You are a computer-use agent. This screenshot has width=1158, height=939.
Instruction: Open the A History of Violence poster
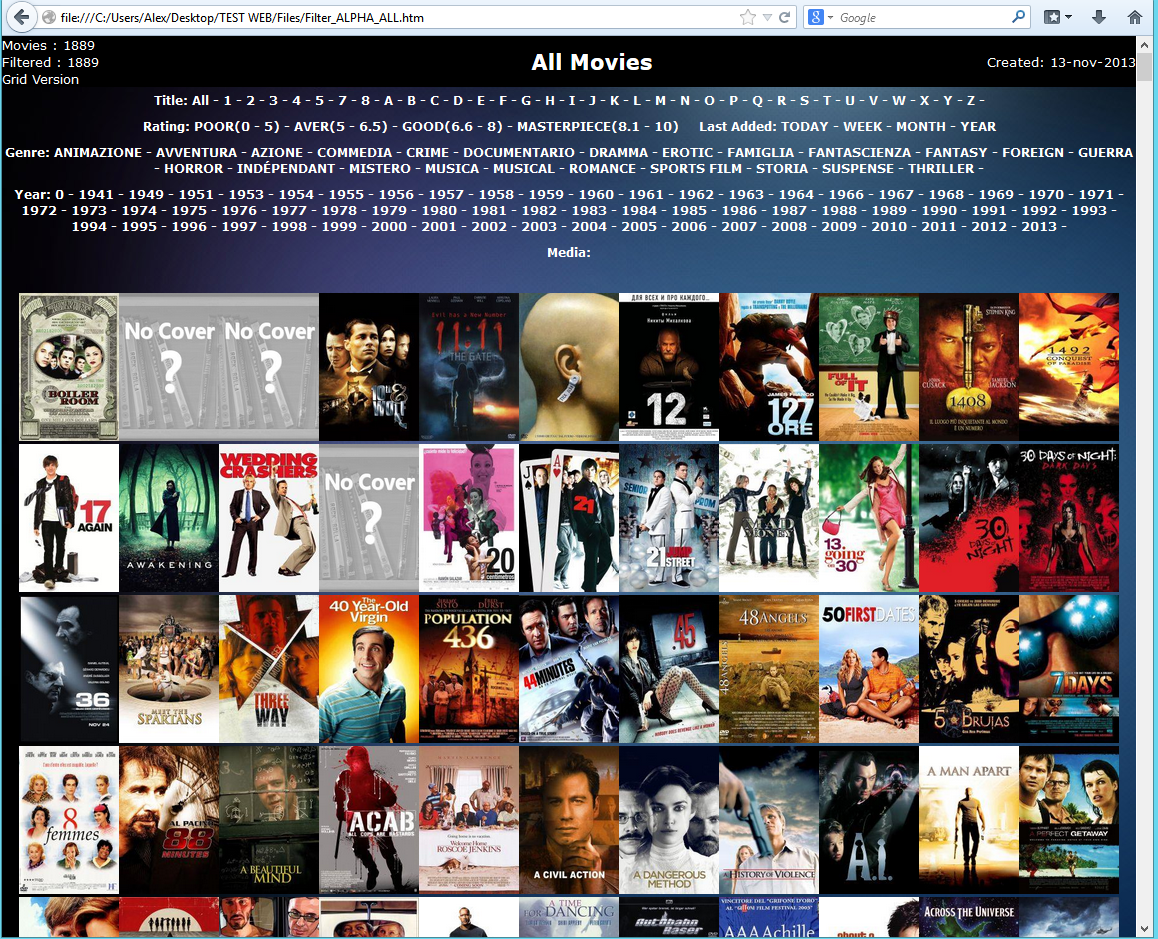pos(769,819)
